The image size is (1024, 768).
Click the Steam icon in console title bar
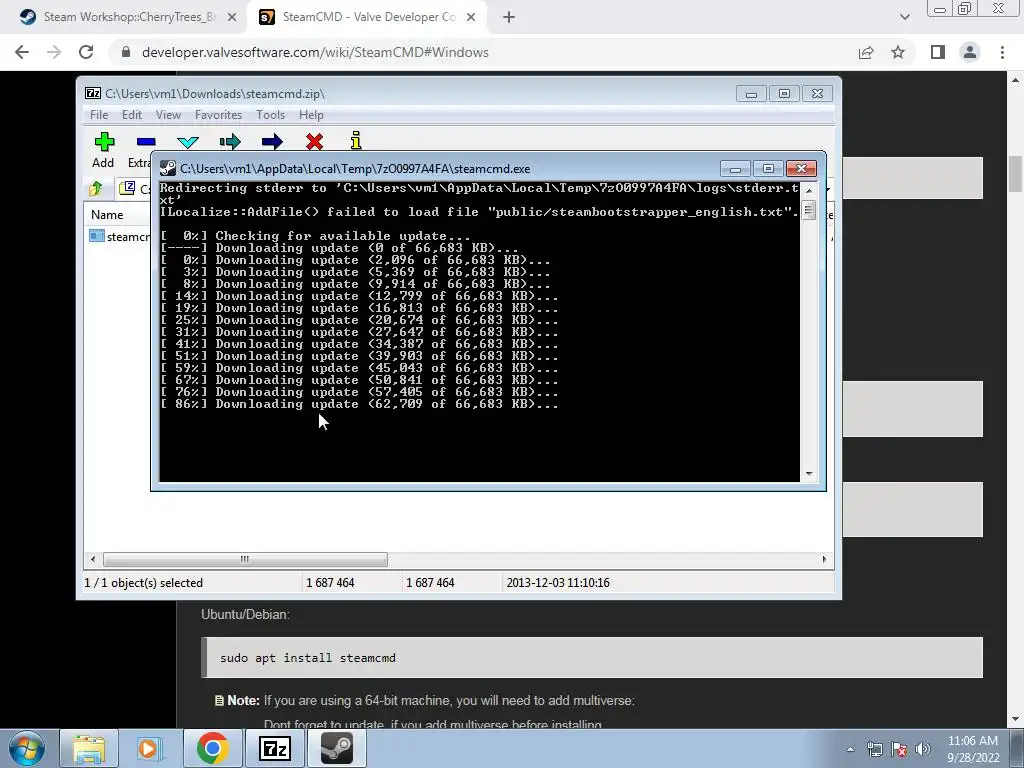(168, 168)
